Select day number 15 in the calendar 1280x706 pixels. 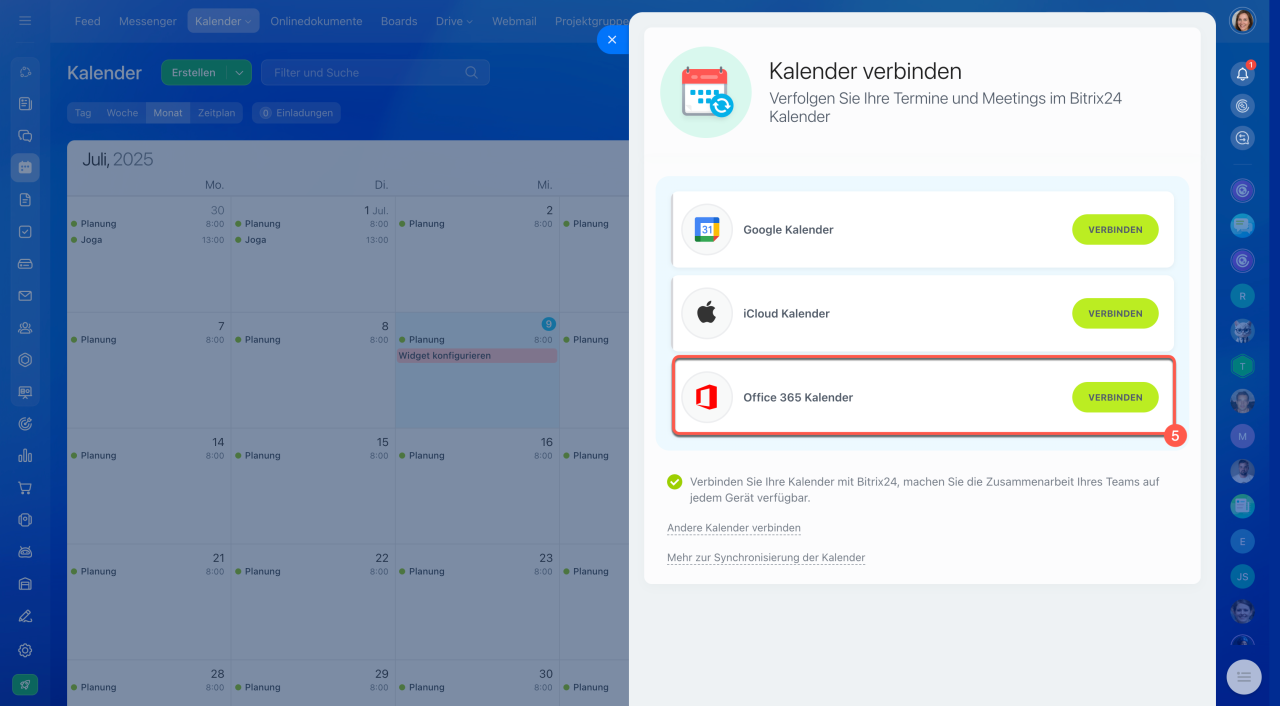[382, 442]
